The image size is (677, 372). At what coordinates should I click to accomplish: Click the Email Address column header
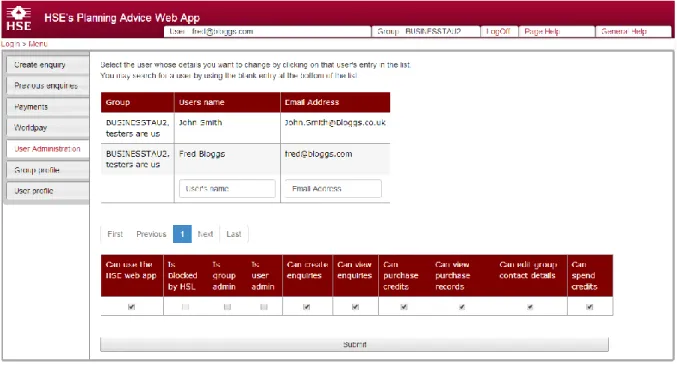click(x=335, y=102)
